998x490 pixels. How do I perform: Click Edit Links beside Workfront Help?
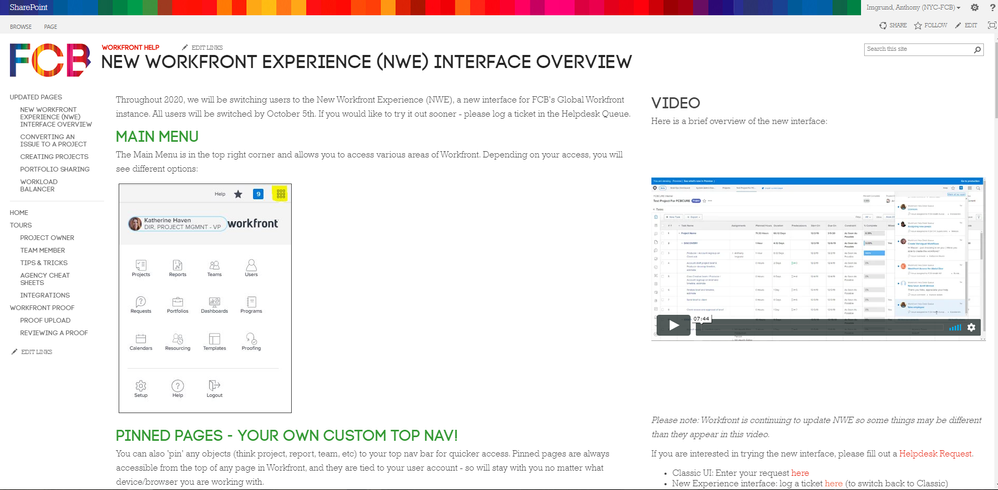204,48
